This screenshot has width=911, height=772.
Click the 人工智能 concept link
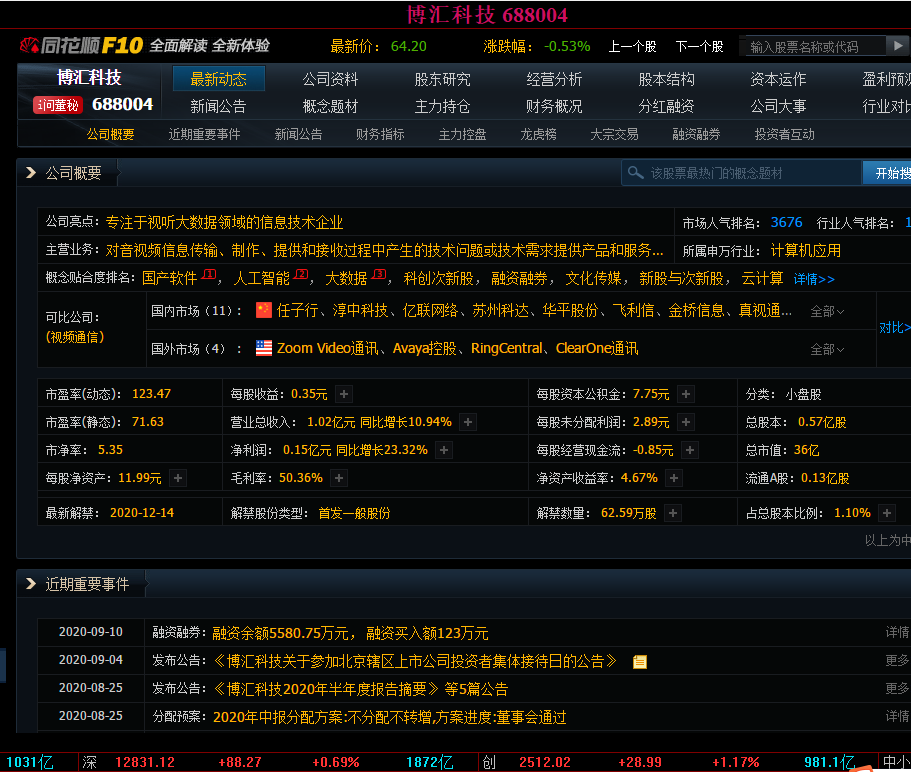coord(261,278)
